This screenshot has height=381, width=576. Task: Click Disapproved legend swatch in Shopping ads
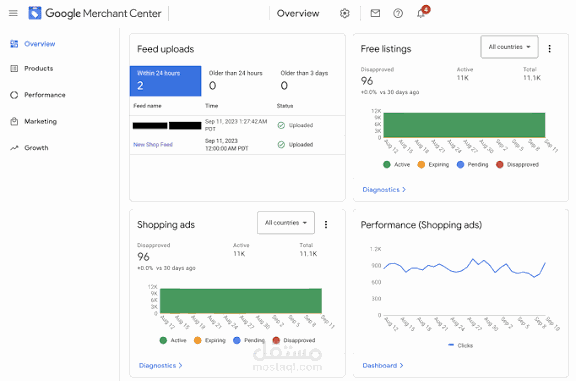[276, 340]
